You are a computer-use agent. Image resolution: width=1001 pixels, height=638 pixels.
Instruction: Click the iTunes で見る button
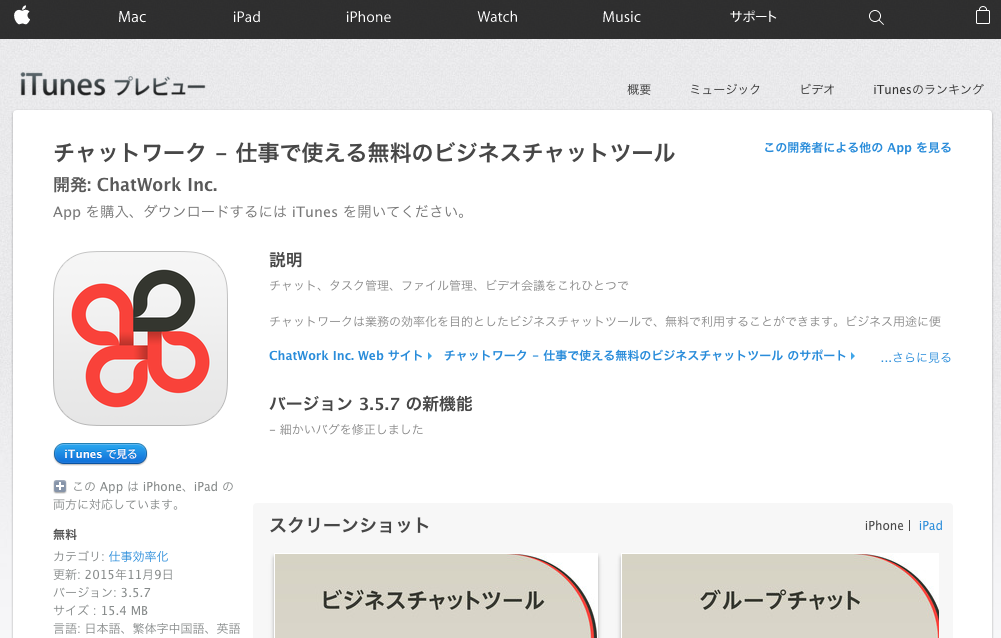pyautogui.click(x=100, y=454)
